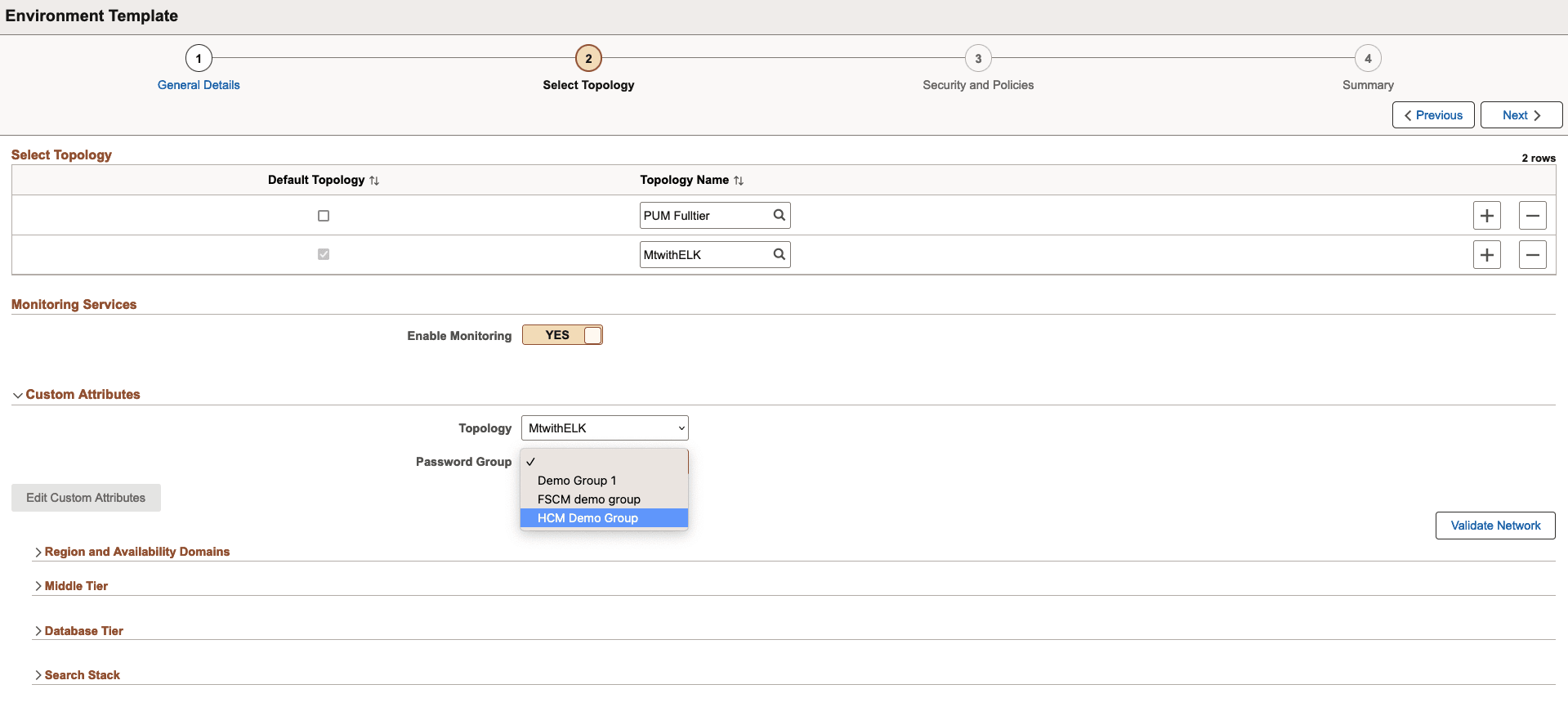This screenshot has height=707, width=1568.
Task: Go to step 3 Security and Policies
Action: [x=978, y=58]
